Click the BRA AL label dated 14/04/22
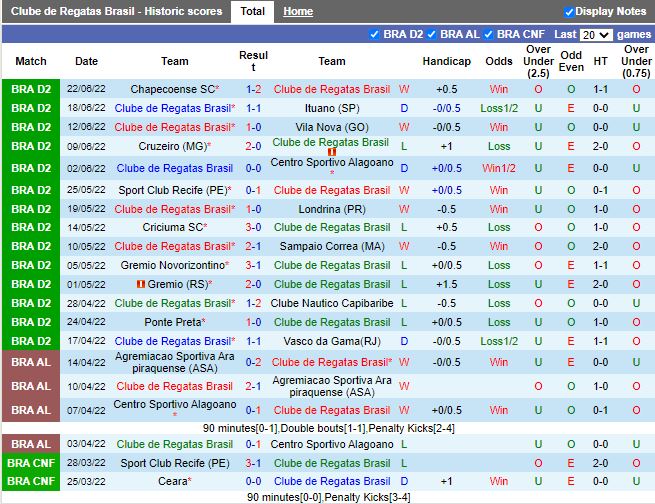Screen dimensions: 655x504 [31, 362]
